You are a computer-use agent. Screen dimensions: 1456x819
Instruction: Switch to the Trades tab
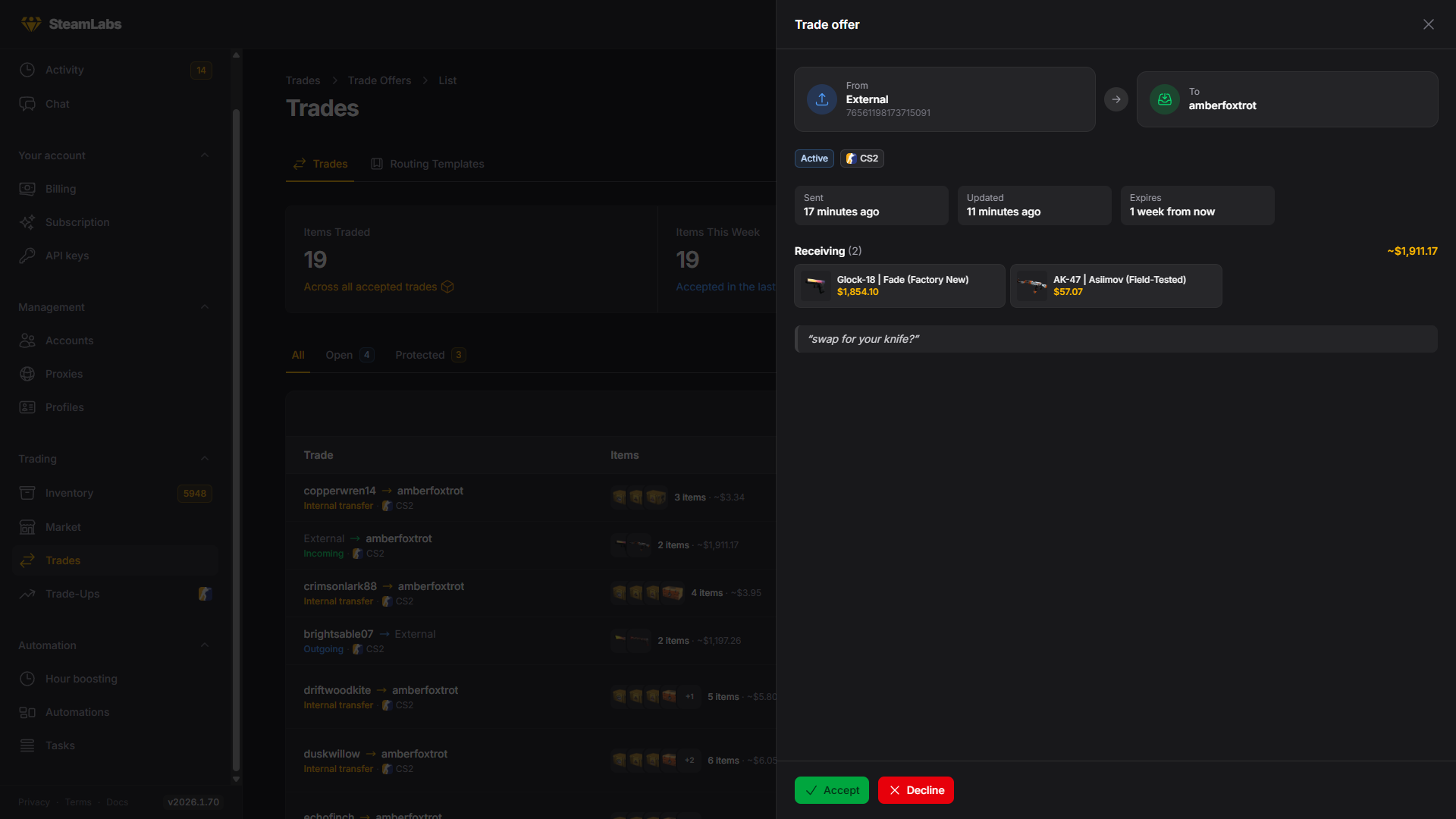point(320,164)
